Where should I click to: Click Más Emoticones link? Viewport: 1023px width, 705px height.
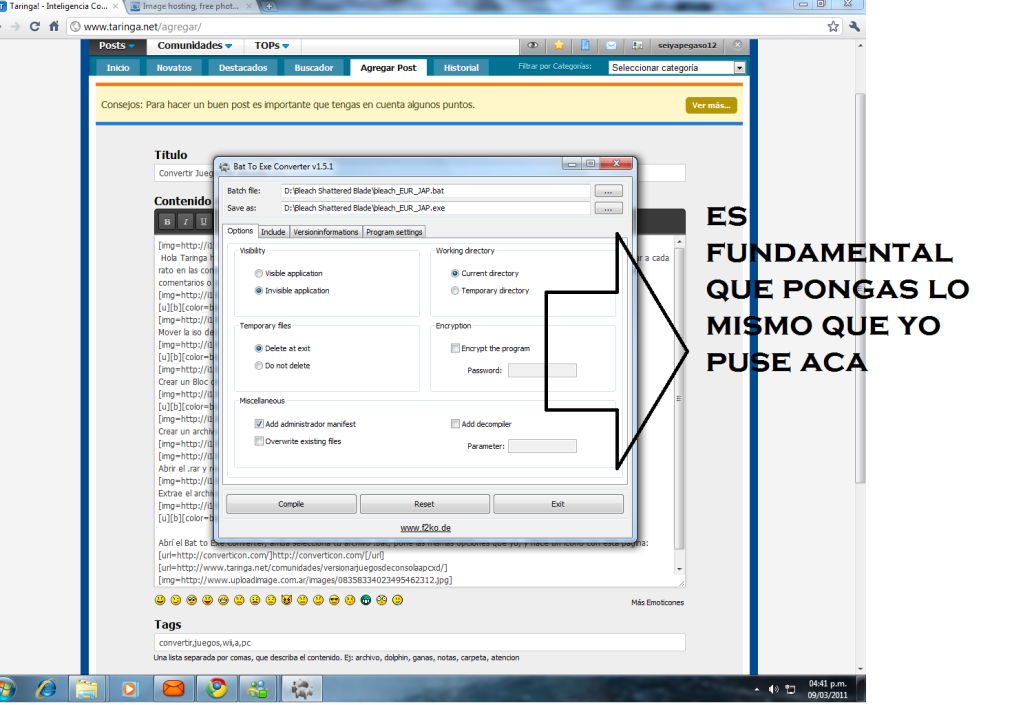pyautogui.click(x=657, y=603)
